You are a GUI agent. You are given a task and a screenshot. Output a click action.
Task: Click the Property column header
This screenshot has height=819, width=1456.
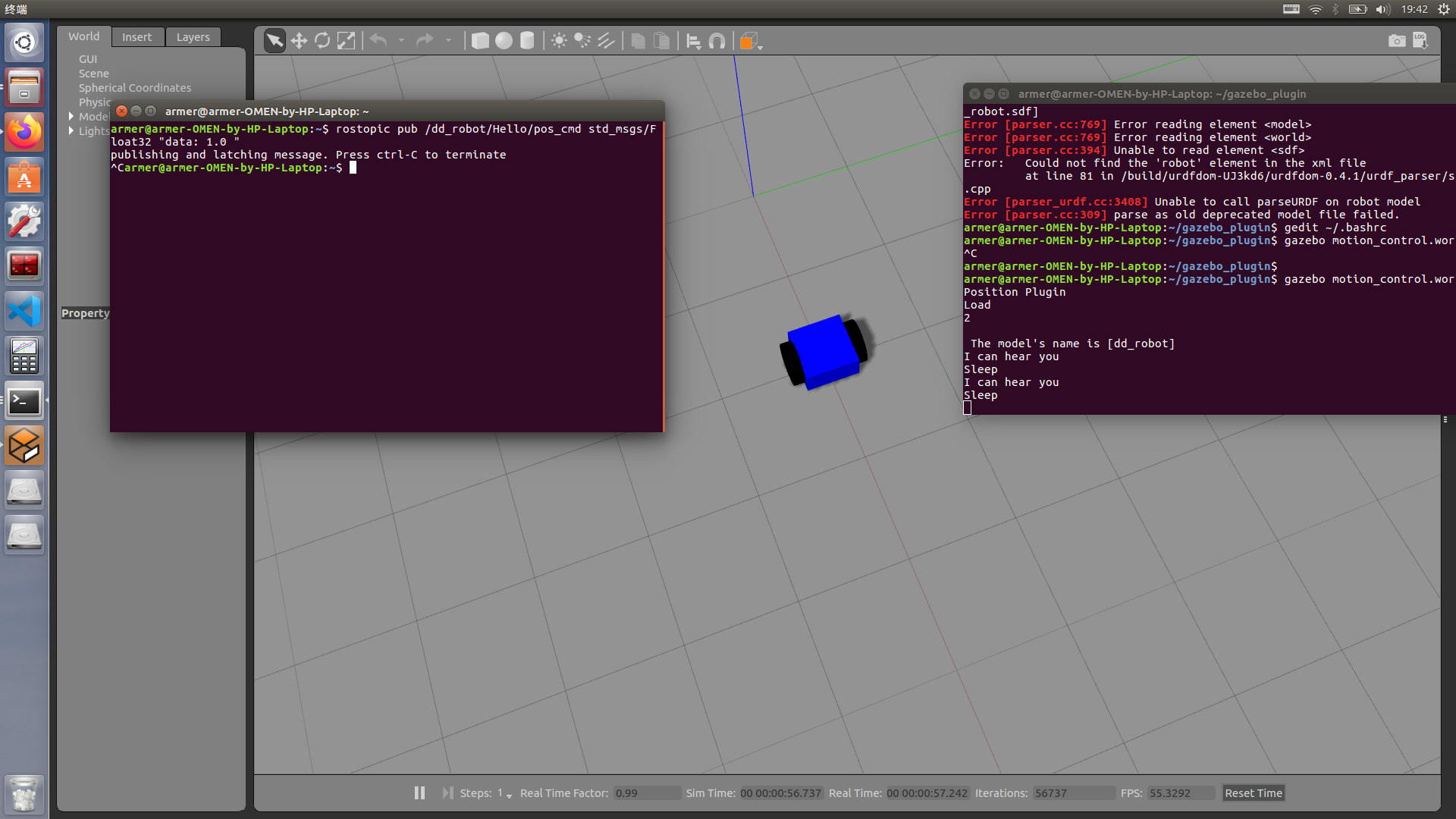click(x=85, y=313)
